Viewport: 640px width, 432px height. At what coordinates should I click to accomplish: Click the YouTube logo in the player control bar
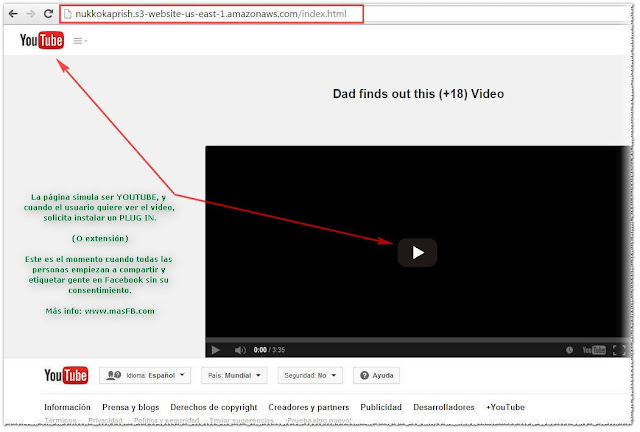coord(594,350)
